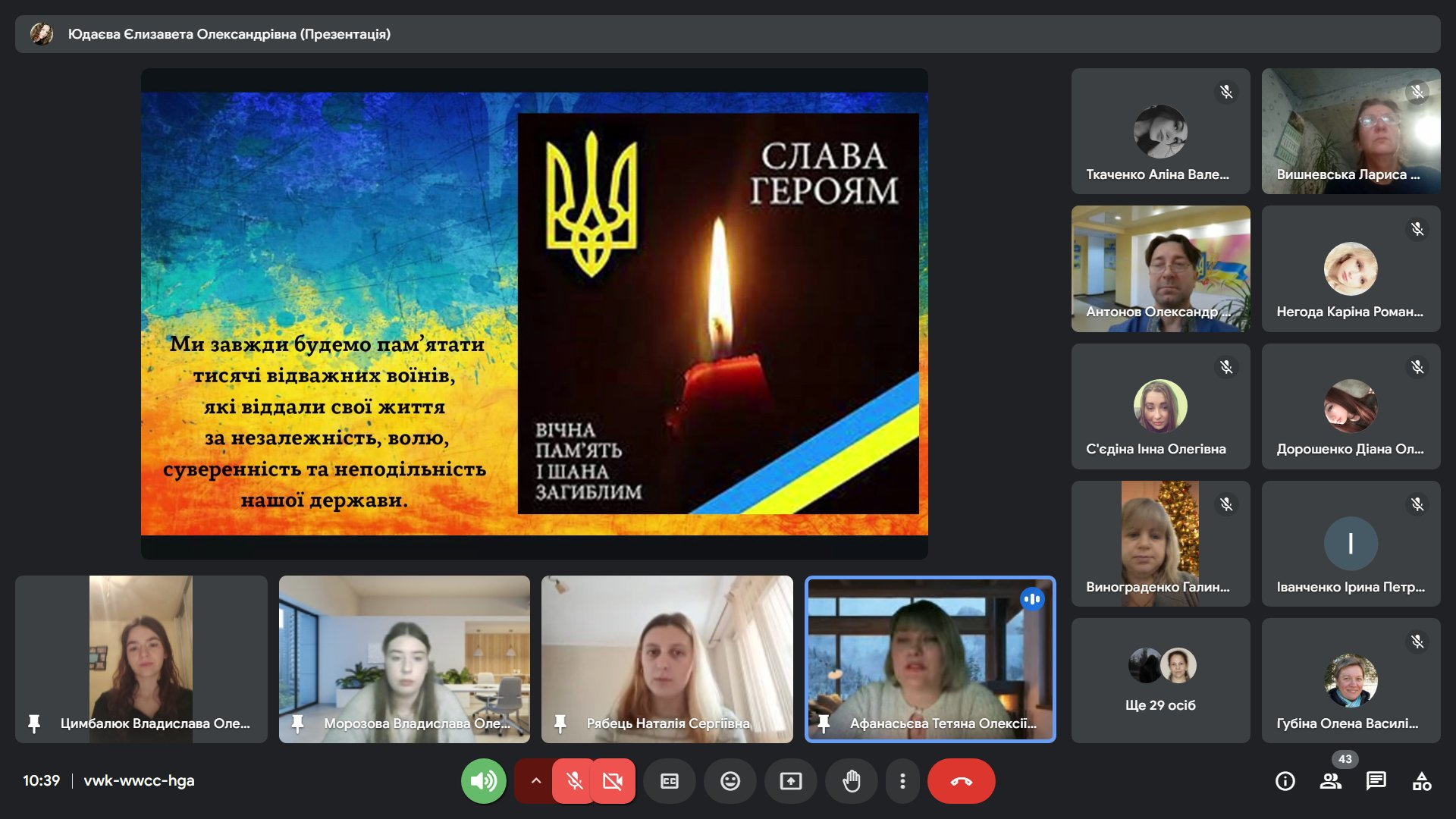This screenshot has height=819, width=1456.
Task: Click muted mic icon on Дорошенко Діана tile
Action: point(1417,367)
